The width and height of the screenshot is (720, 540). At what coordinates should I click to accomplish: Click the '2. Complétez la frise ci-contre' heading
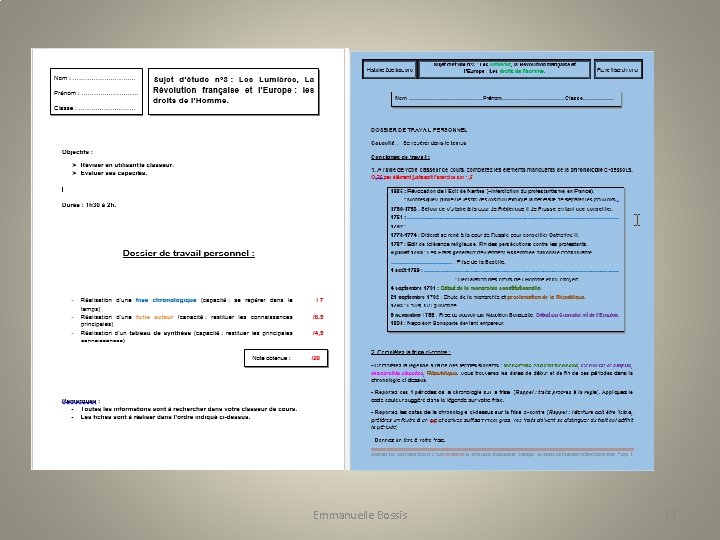point(411,352)
